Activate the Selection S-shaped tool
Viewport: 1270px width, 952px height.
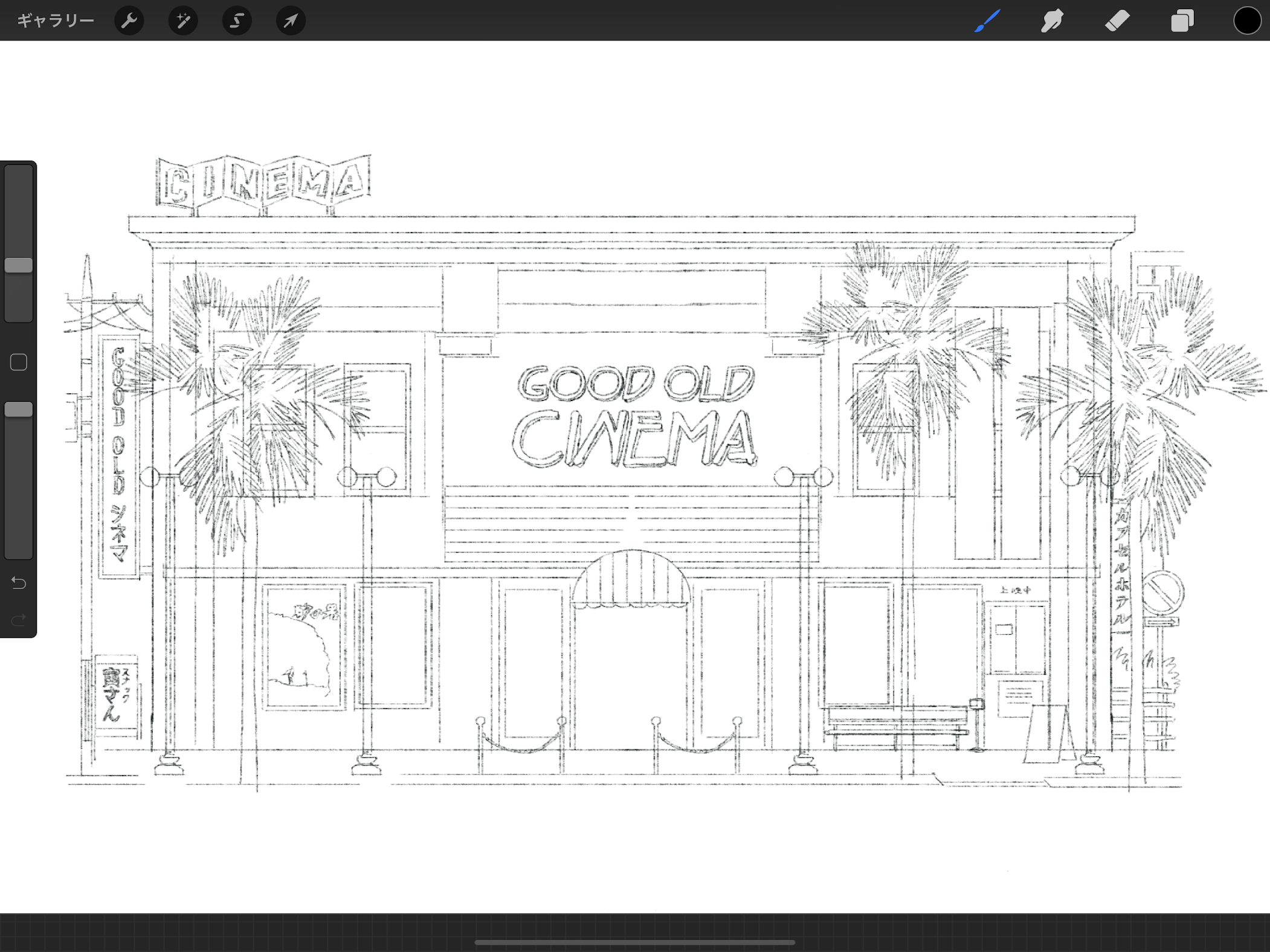[x=237, y=21]
